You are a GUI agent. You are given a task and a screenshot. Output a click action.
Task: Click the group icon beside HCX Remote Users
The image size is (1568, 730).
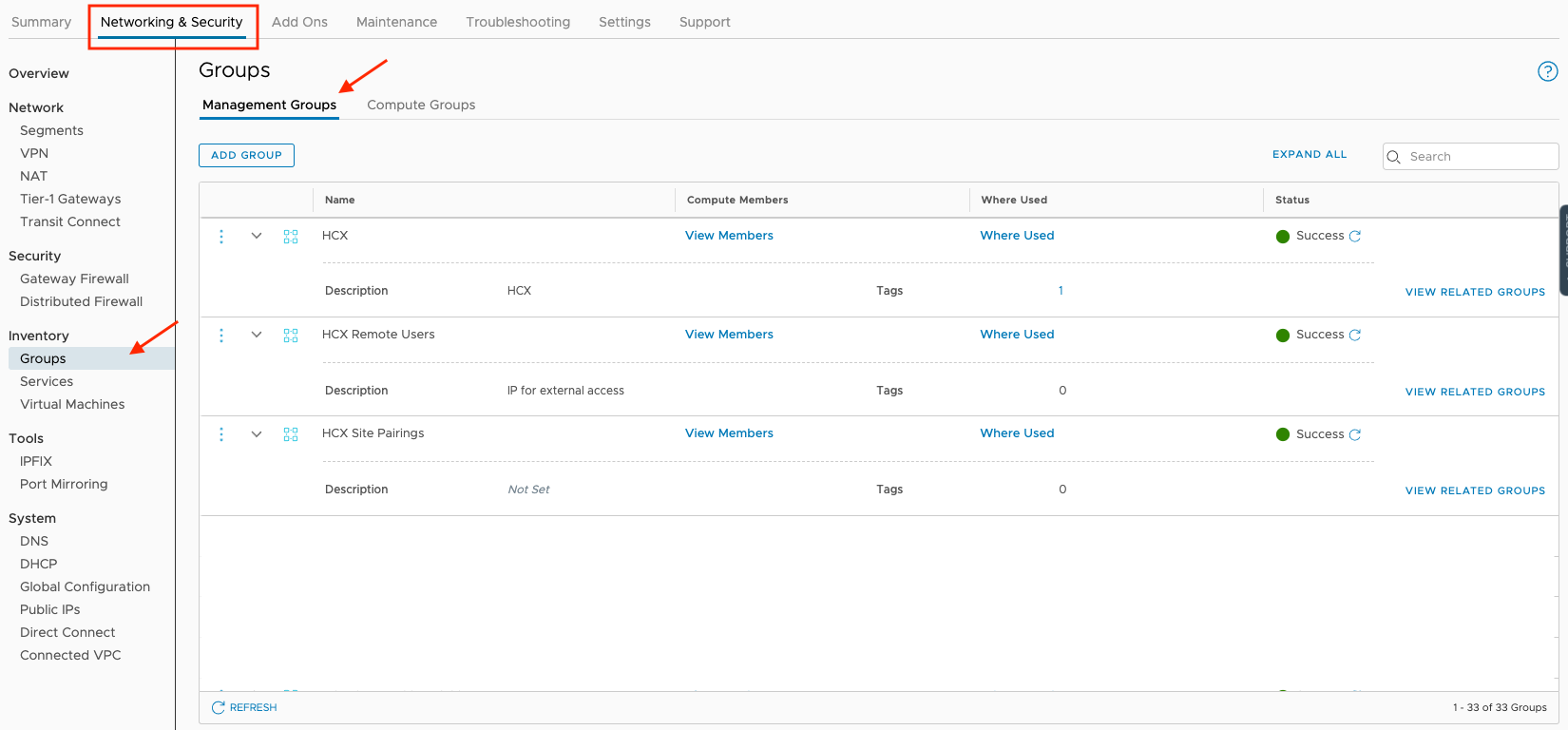point(291,335)
